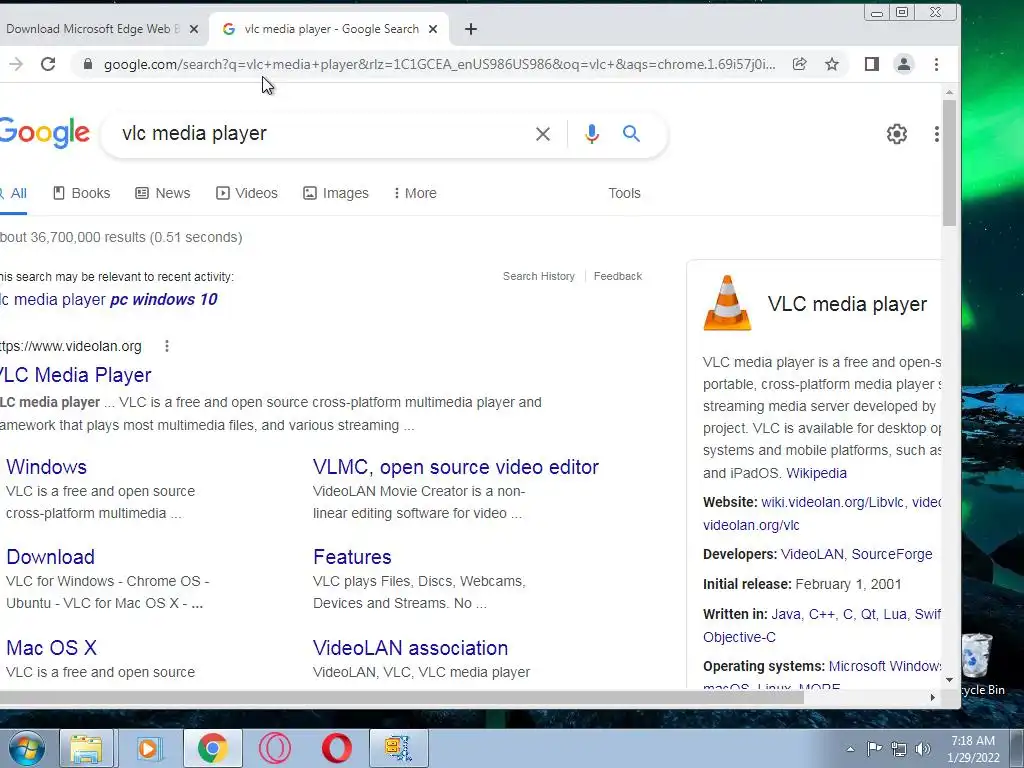Switch to the Download Microsoft Edge tab
This screenshot has width=1024, height=768.
(91, 29)
